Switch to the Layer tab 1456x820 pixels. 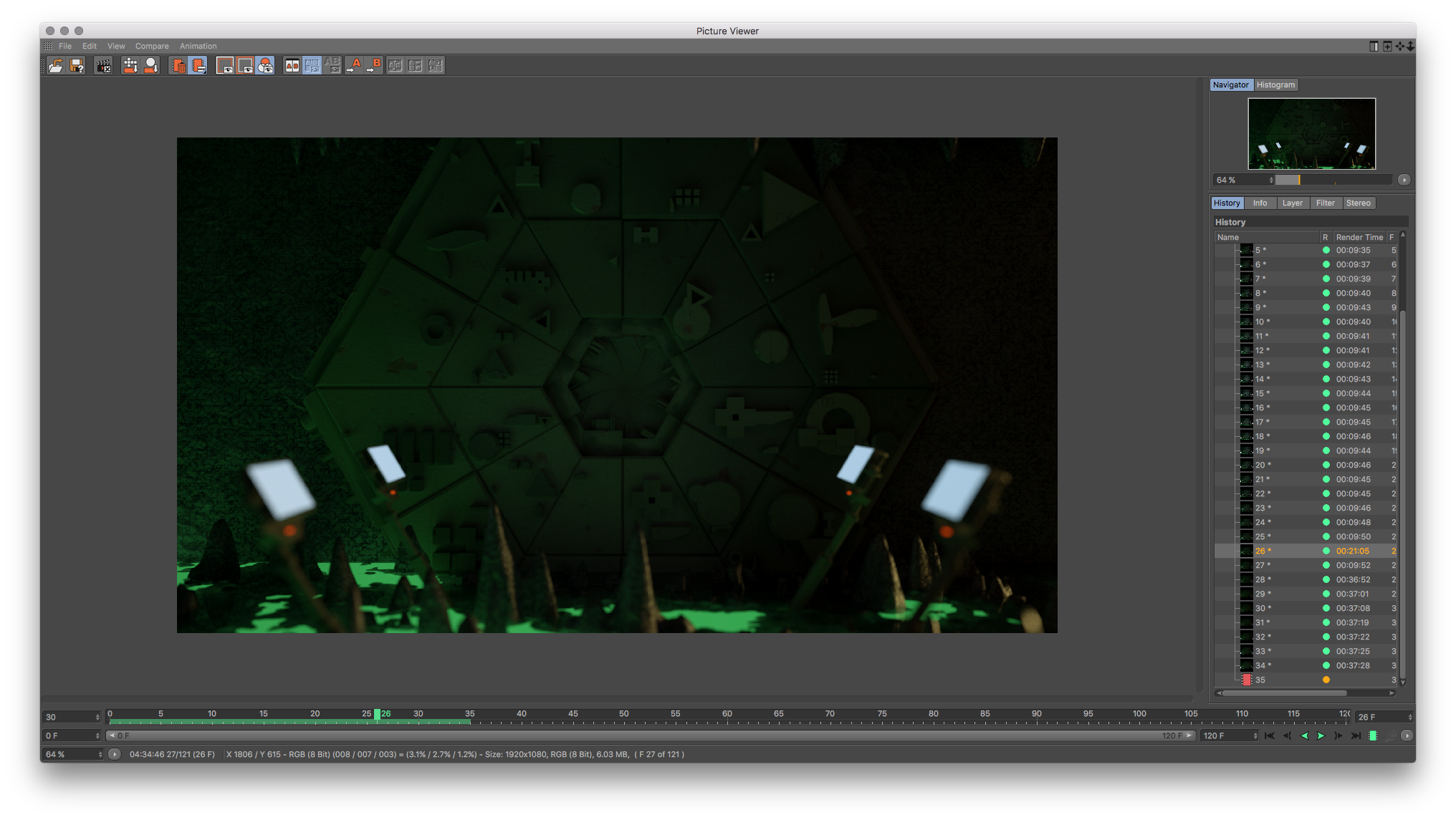(1292, 203)
